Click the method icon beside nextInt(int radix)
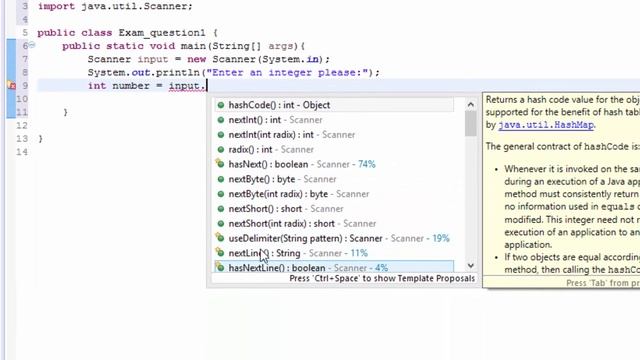The image size is (640, 360). [x=221, y=135]
